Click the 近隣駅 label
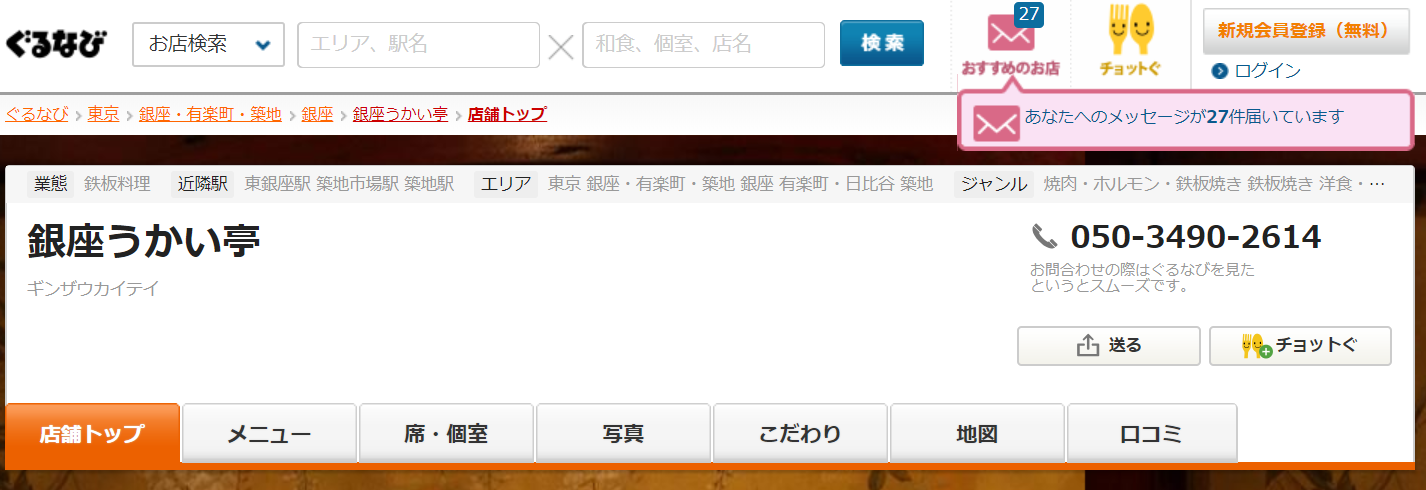 coord(203,184)
